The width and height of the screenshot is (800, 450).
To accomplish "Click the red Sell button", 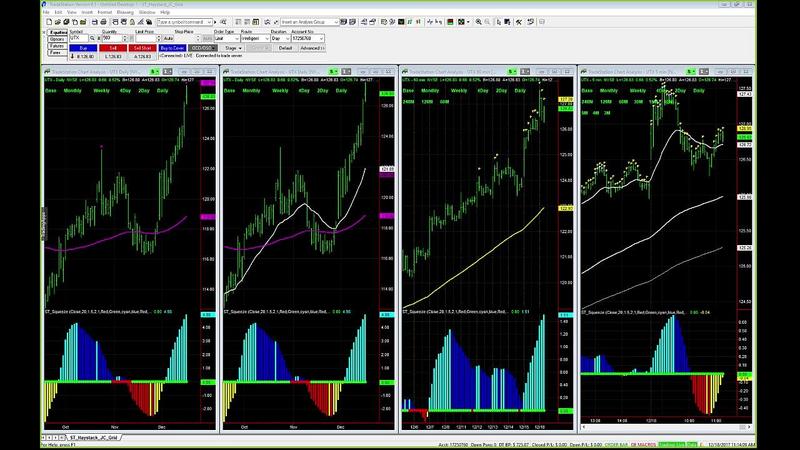I will coord(113,48).
